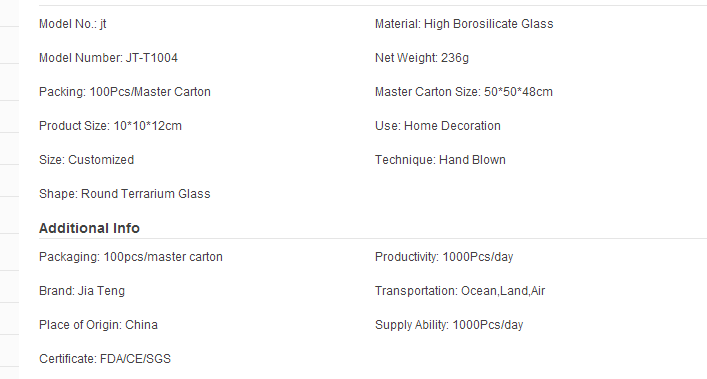Click the Brand Jia Teng text
This screenshot has height=379, width=707.
tap(82, 291)
